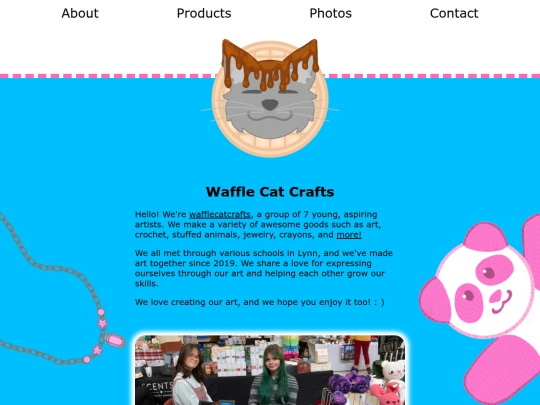
Task: Click the Waffle Cat Crafts heading
Action: pyautogui.click(x=270, y=192)
